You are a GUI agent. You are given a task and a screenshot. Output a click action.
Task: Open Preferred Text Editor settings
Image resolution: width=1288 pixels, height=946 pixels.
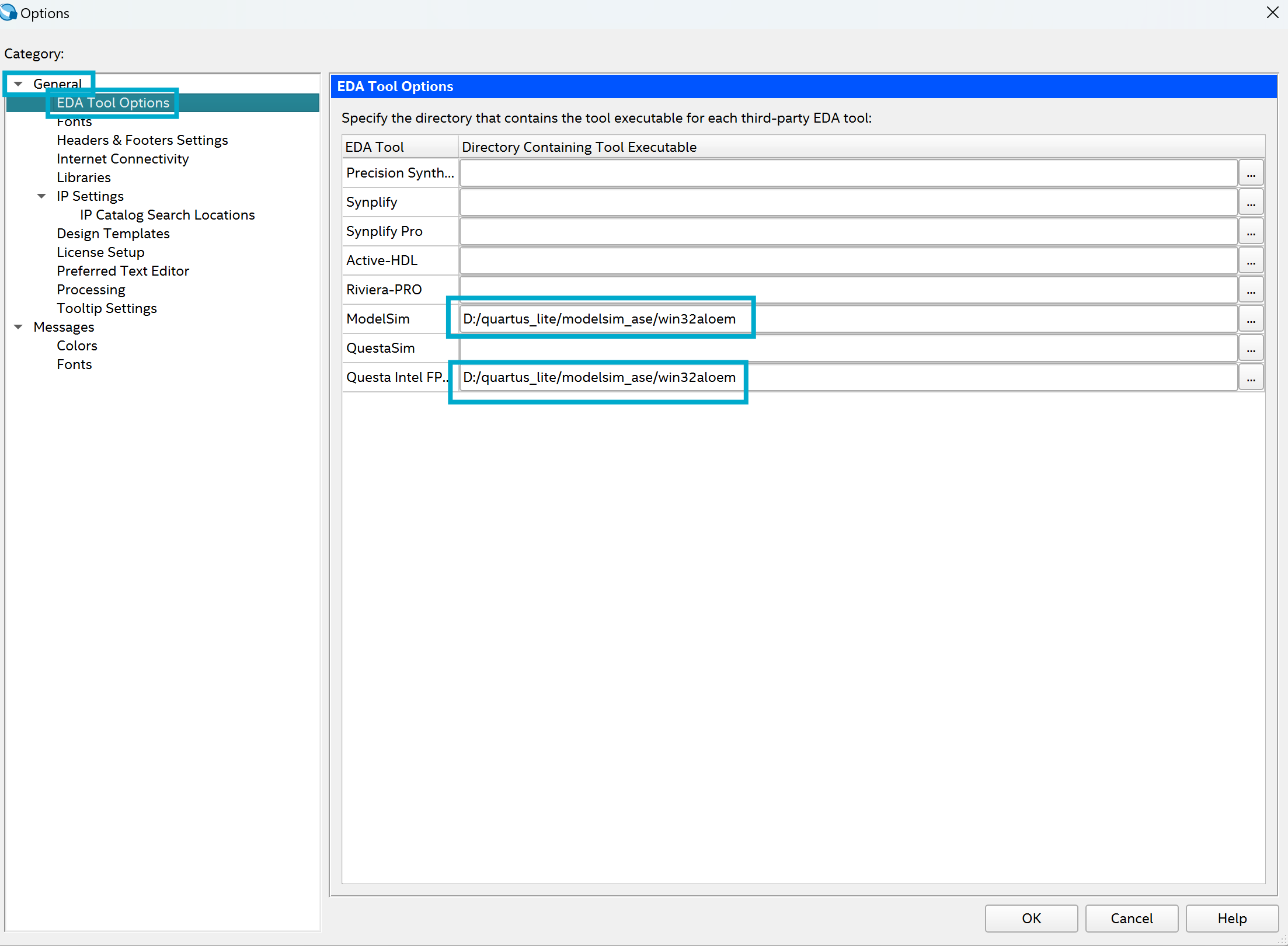(x=123, y=271)
